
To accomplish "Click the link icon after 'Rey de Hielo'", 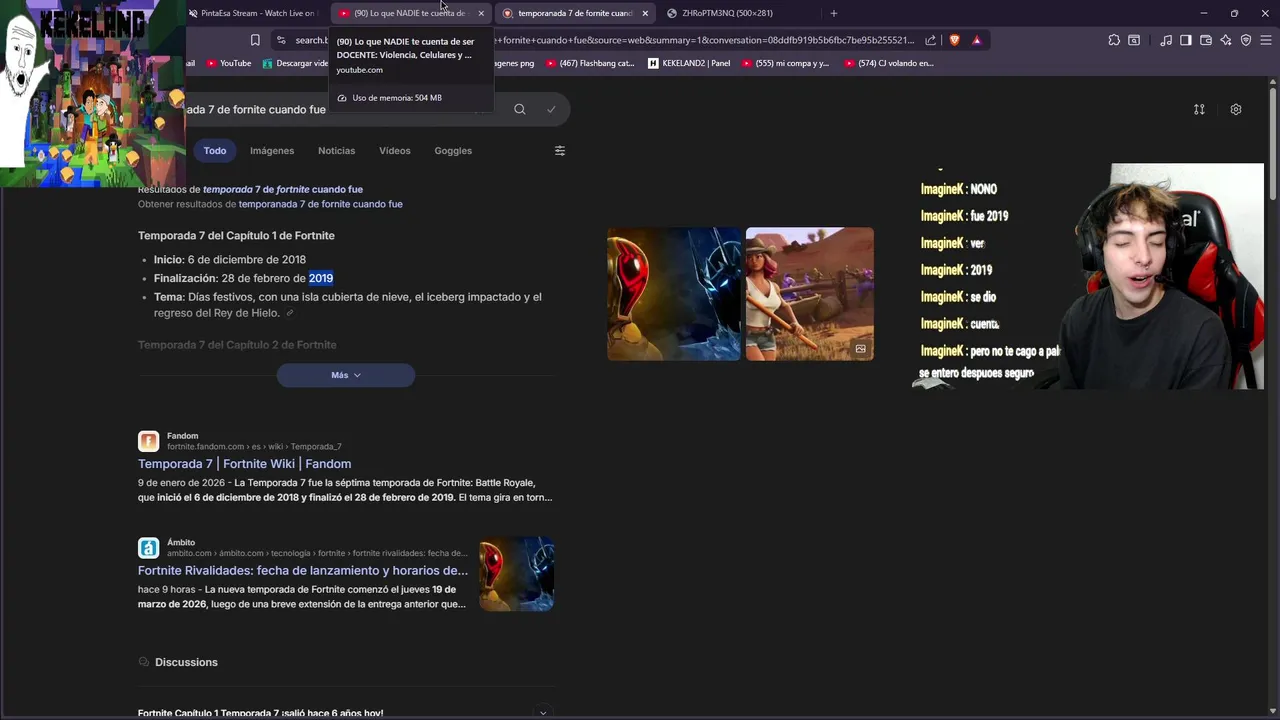I will [x=290, y=313].
